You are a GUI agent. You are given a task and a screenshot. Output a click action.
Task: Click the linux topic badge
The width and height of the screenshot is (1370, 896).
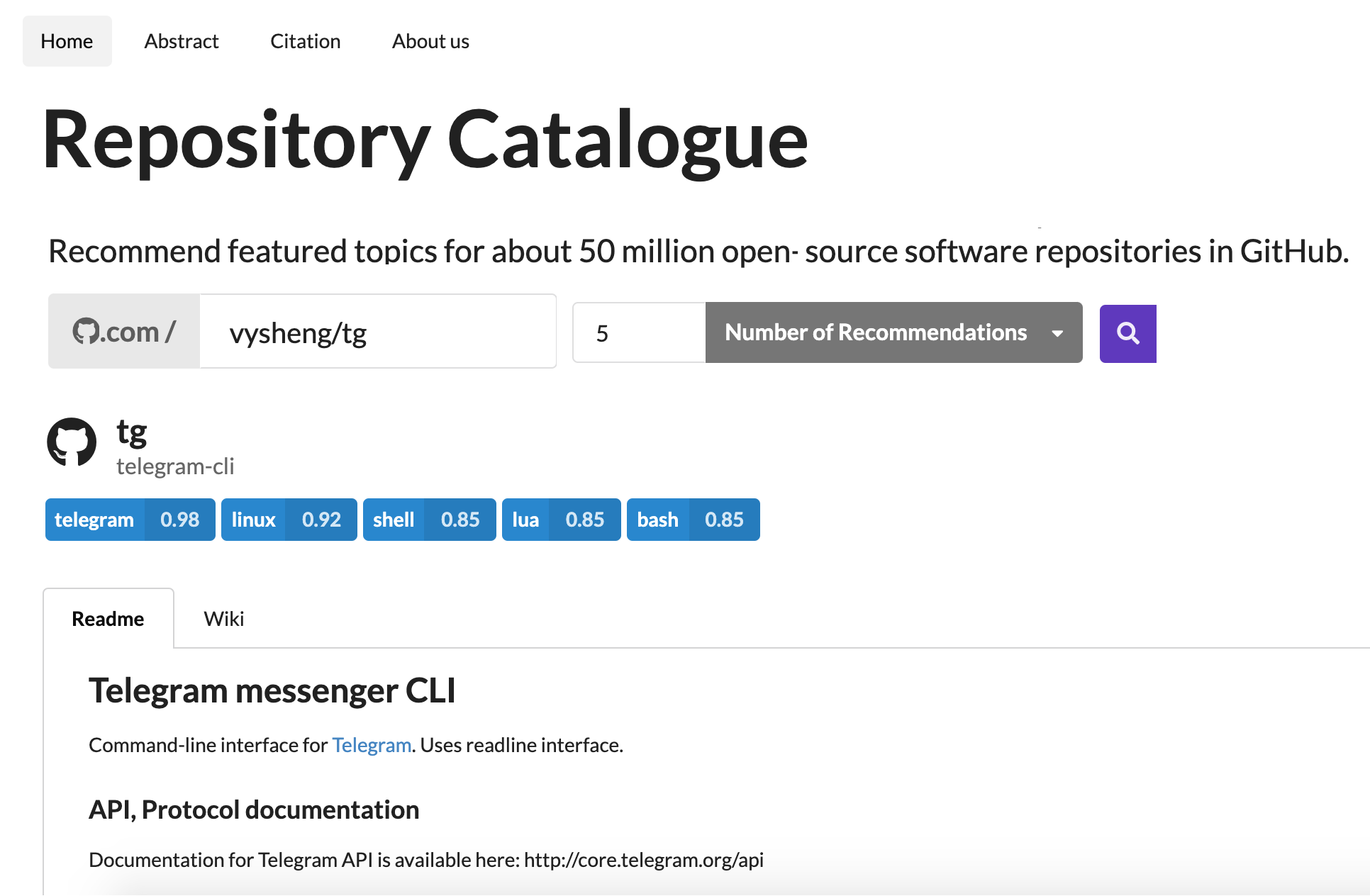[289, 520]
